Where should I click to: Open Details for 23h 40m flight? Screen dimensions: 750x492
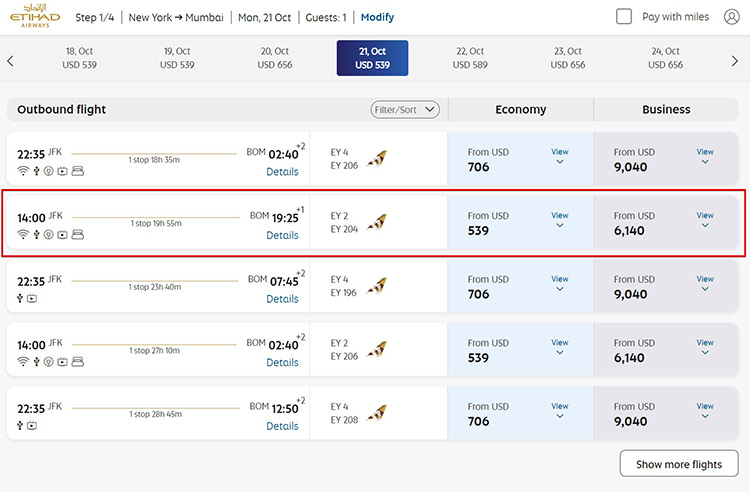[282, 299]
